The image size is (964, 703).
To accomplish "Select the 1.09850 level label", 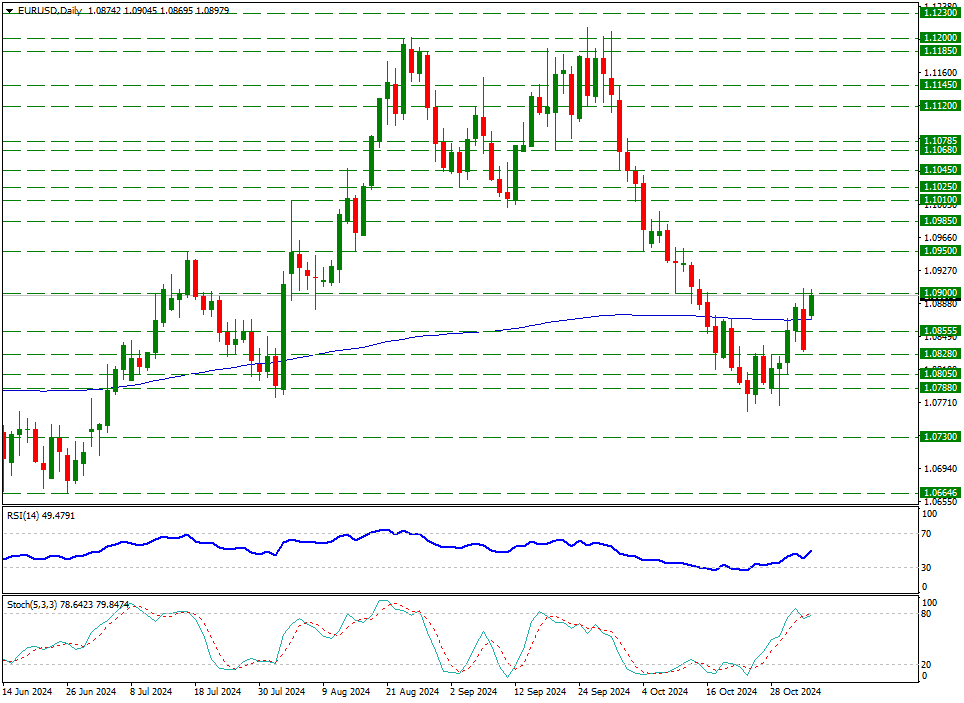I will tap(941, 221).
